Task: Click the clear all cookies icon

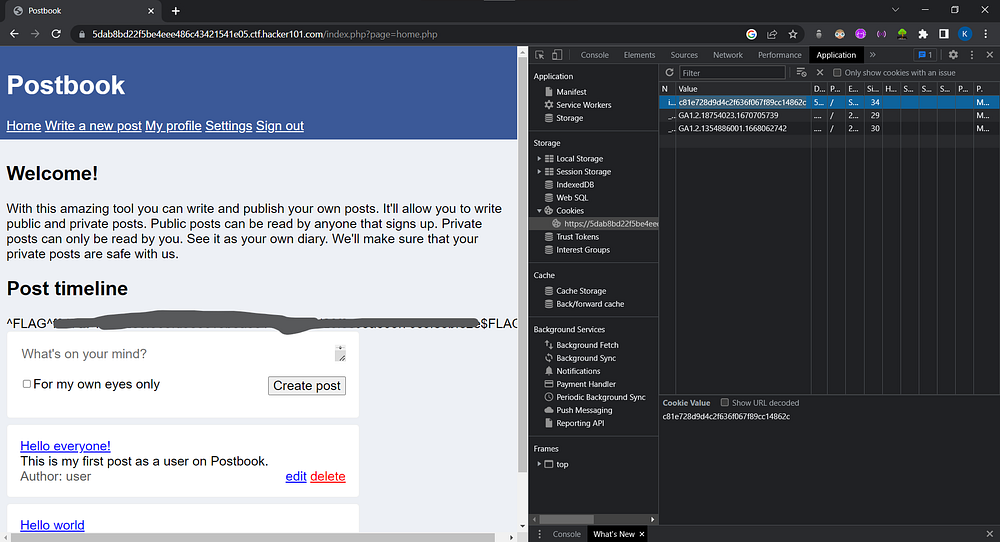Action: tap(801, 73)
